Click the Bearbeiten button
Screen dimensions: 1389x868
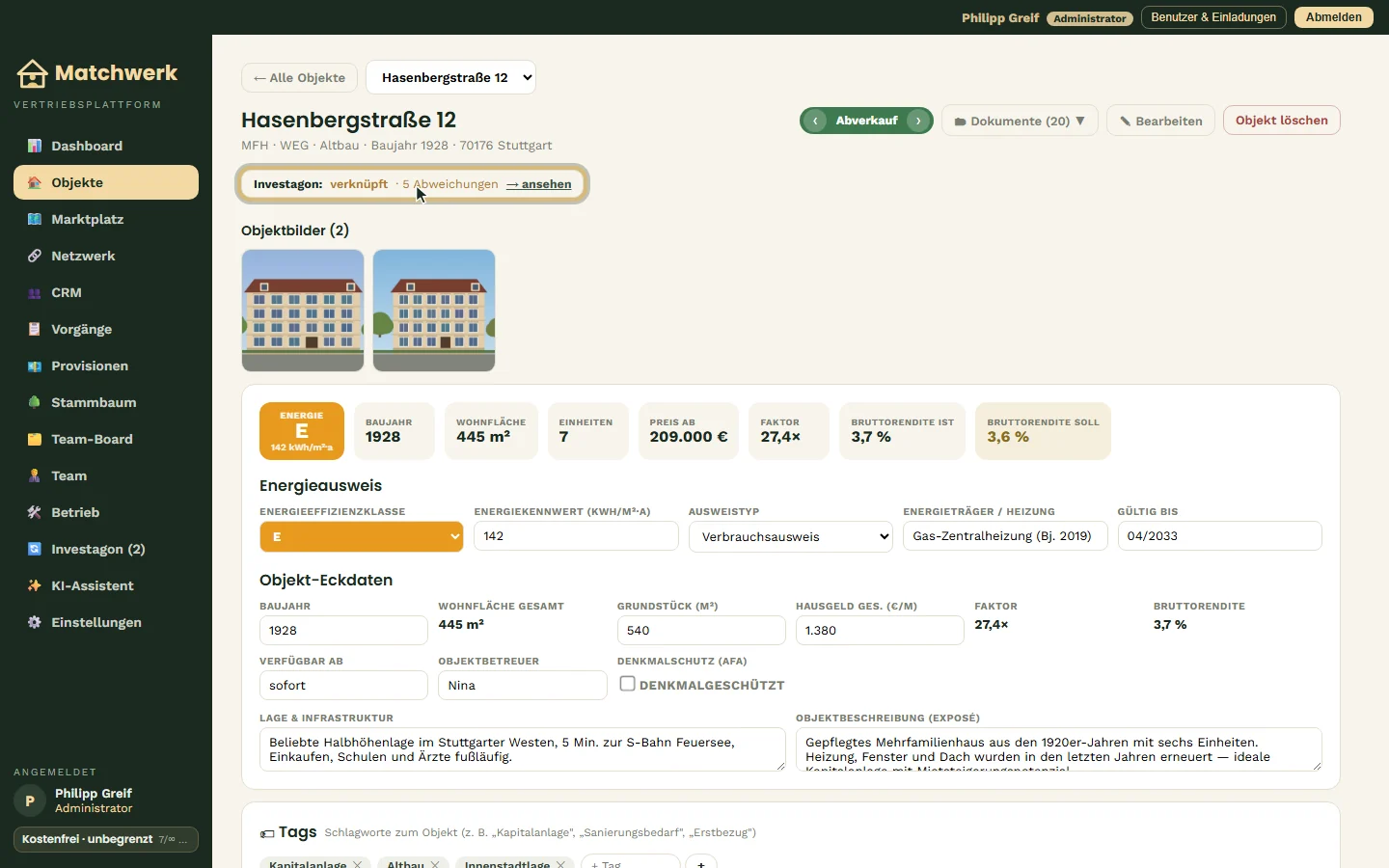[x=1160, y=121]
